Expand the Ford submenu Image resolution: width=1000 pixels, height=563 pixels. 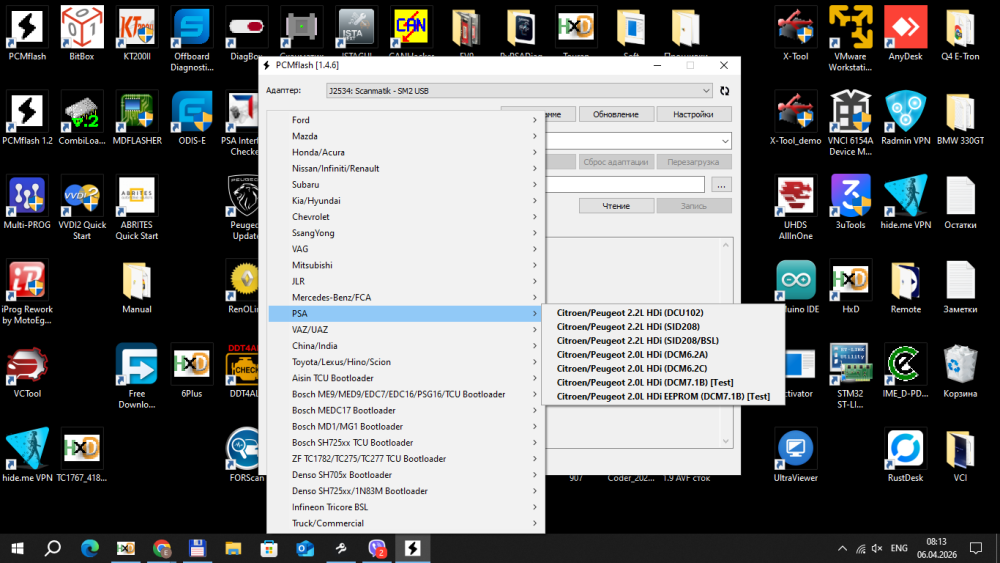pyautogui.click(x=406, y=120)
